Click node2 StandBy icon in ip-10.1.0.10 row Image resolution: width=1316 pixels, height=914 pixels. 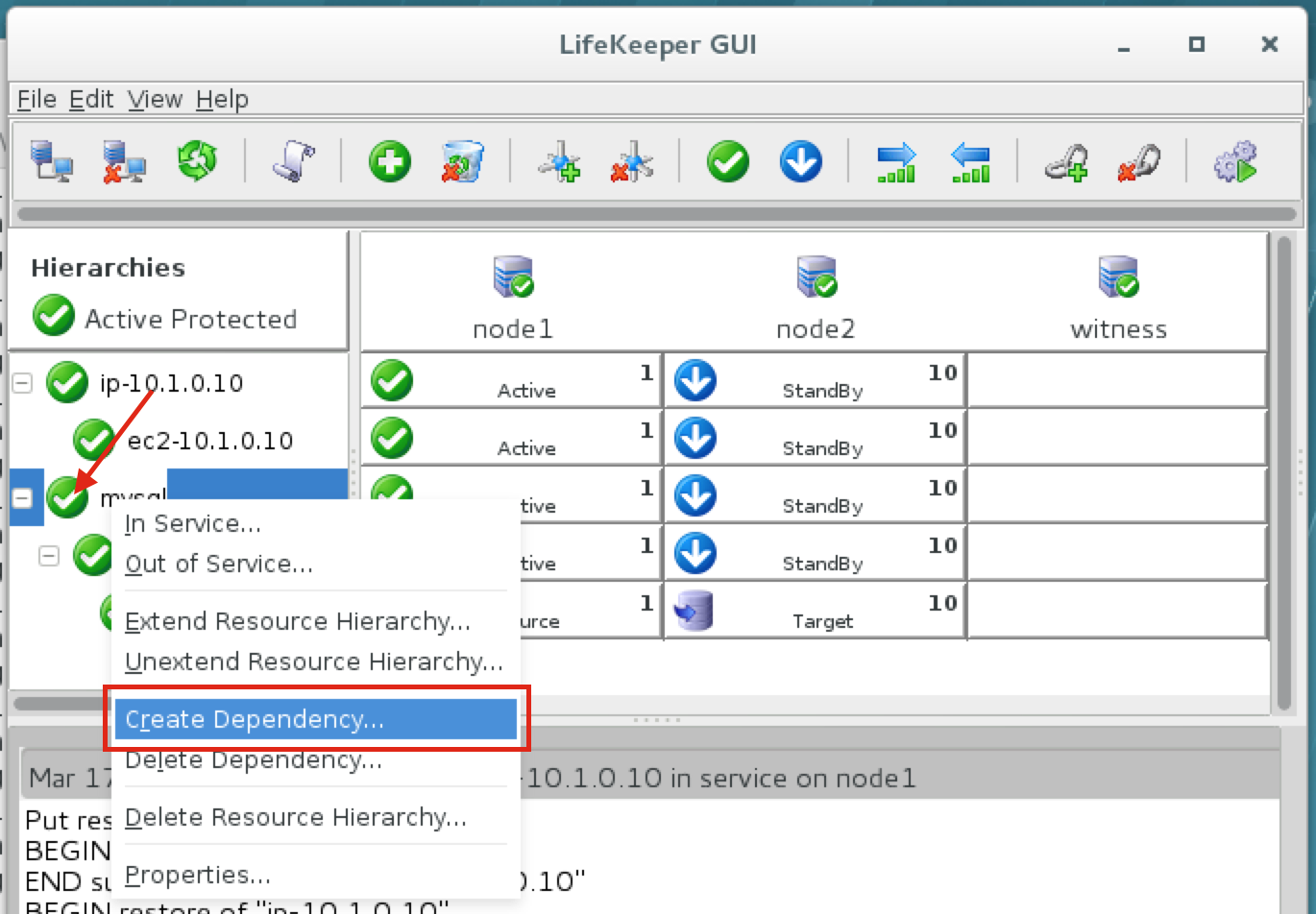point(695,380)
